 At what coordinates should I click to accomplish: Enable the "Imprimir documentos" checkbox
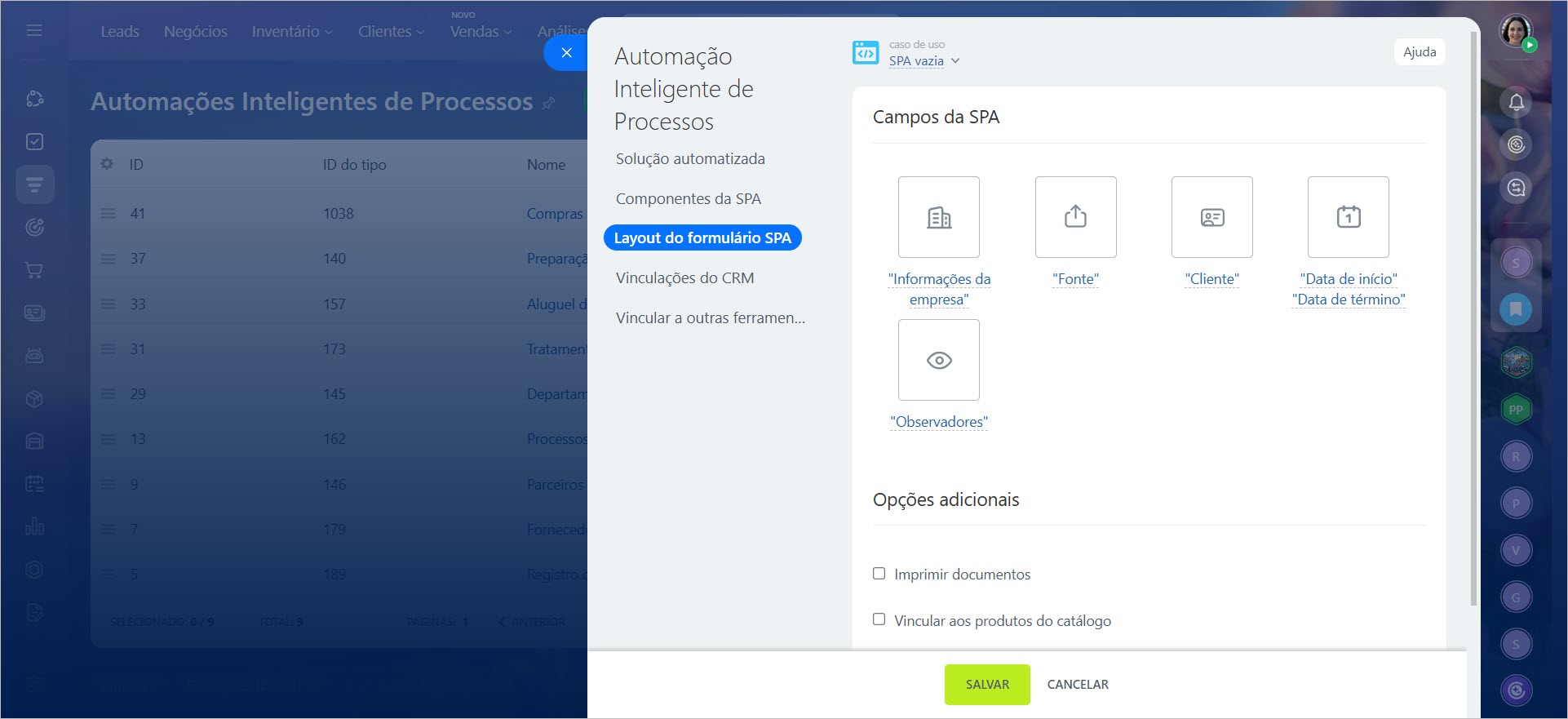pyautogui.click(x=879, y=574)
